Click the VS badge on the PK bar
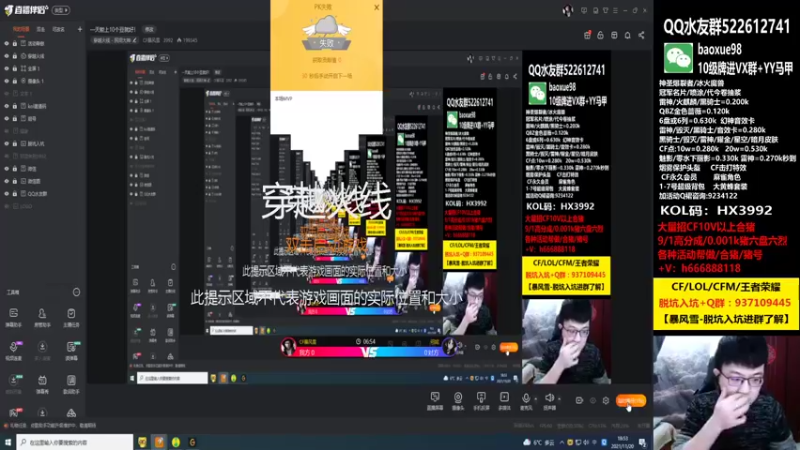This screenshot has height=450, width=800. click(368, 352)
